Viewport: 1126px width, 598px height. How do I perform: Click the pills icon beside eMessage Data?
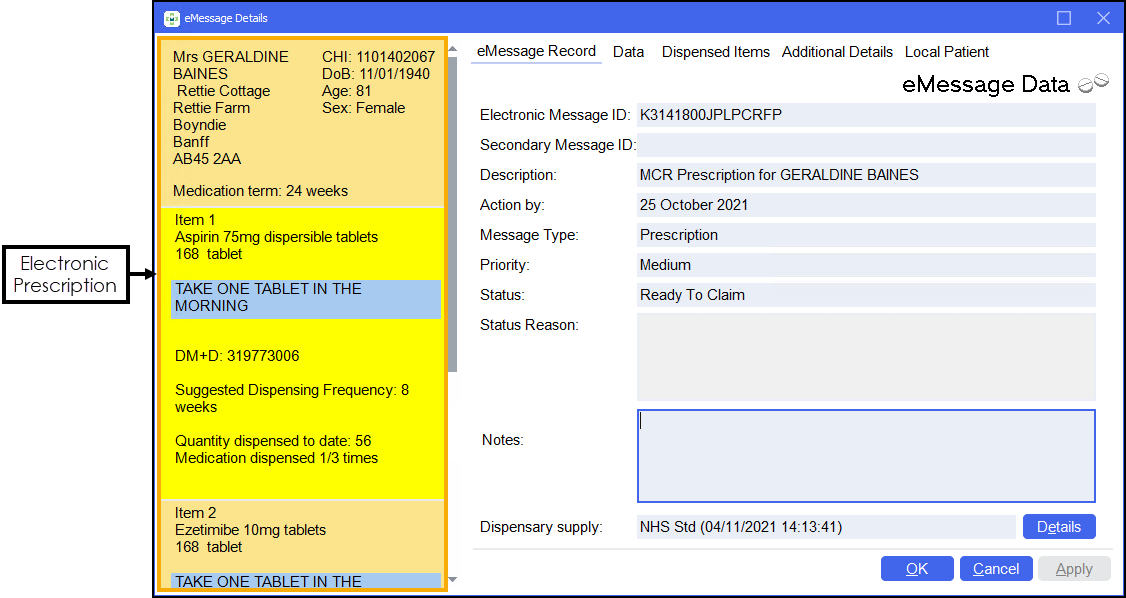(x=1093, y=83)
